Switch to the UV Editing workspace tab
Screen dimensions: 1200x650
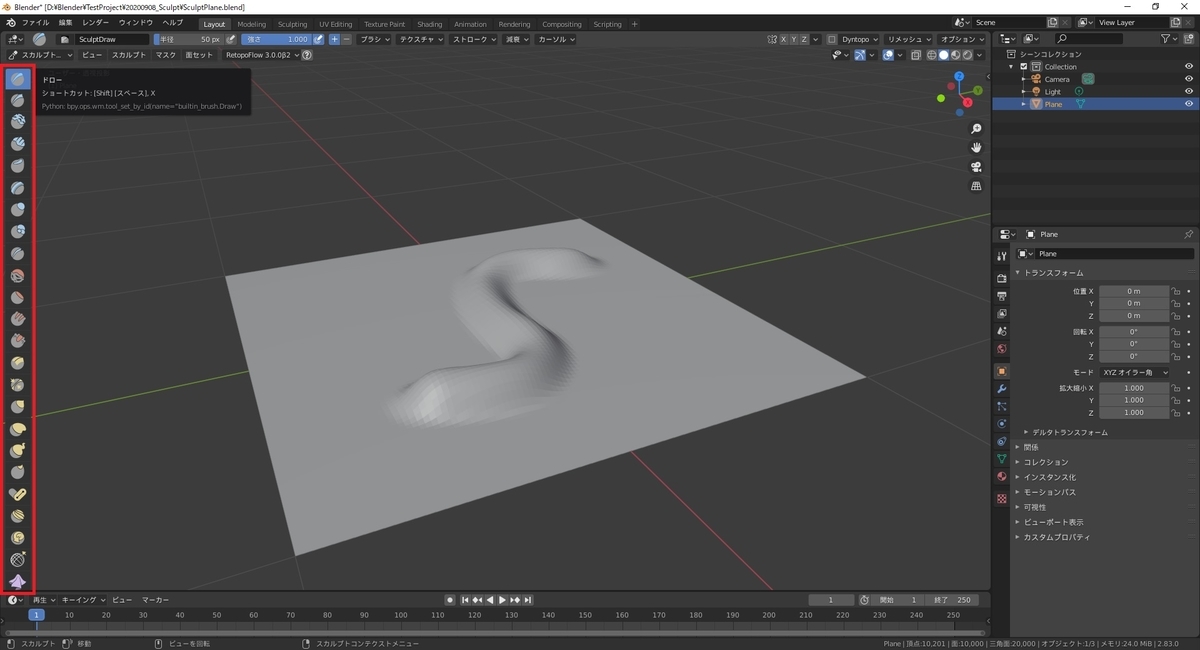coord(336,24)
